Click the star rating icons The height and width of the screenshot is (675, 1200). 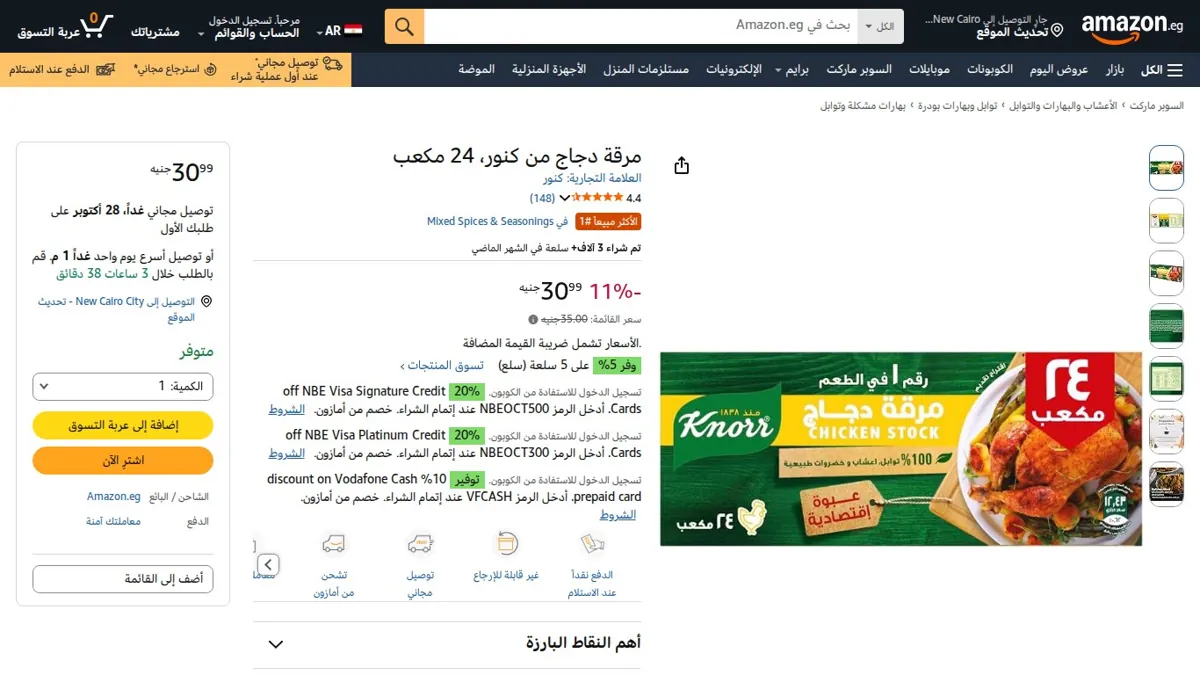pos(598,198)
